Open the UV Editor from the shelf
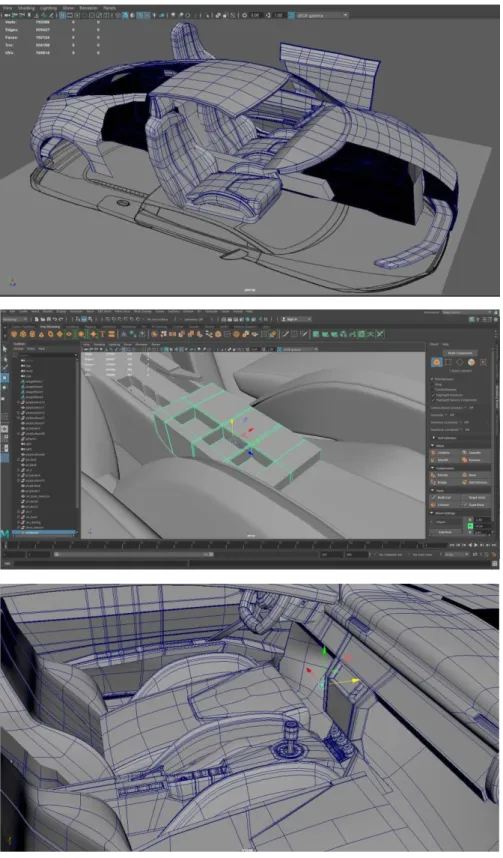Viewport: 503px width, 858px height. pyautogui.click(x=361, y=334)
